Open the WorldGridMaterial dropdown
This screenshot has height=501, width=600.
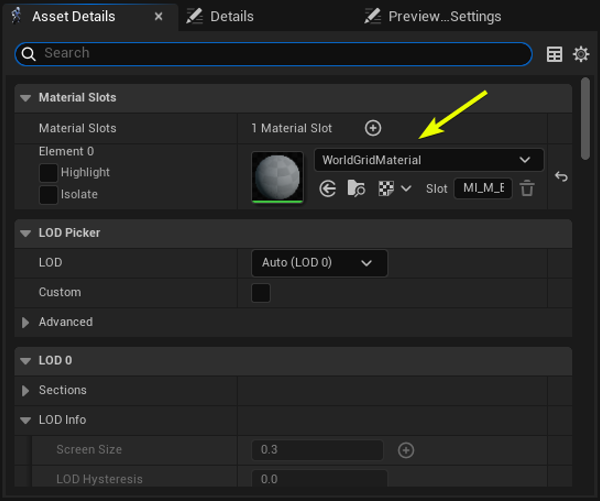(x=429, y=160)
